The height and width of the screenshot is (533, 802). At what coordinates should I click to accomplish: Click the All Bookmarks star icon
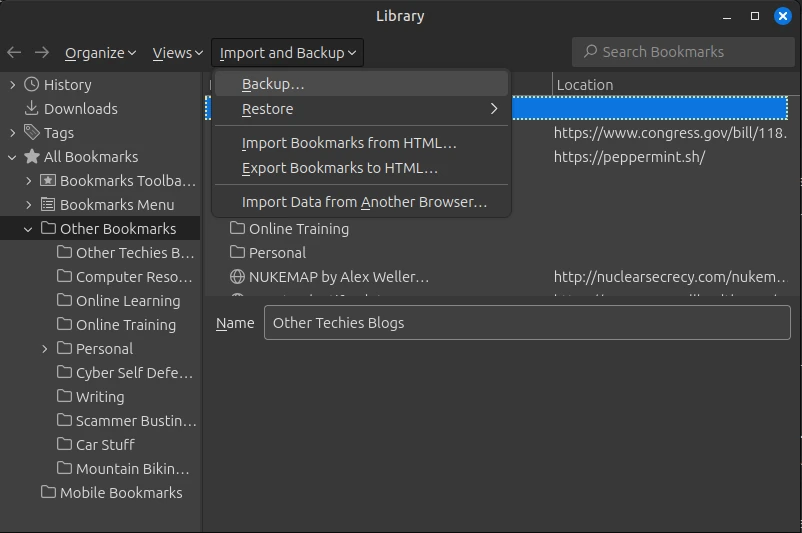tap(32, 157)
